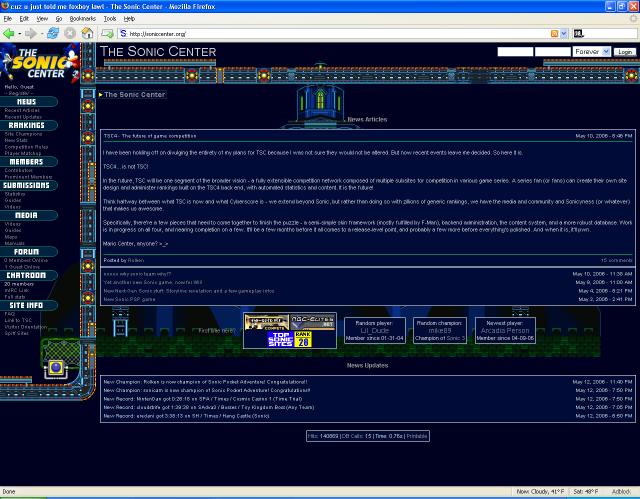The image size is (640, 499).
Task: Click the MEMBERS sidebar header
Action: (27, 162)
